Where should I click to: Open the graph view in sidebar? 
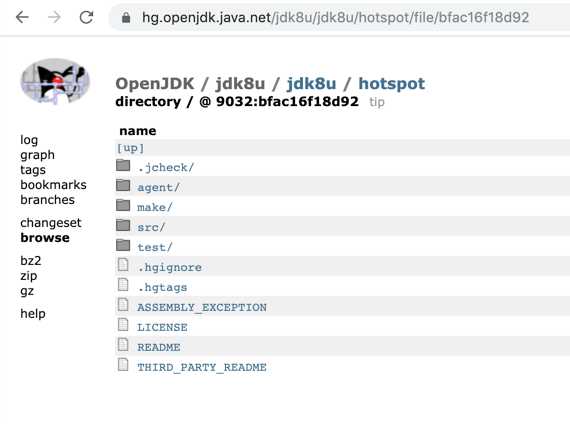coord(37,155)
